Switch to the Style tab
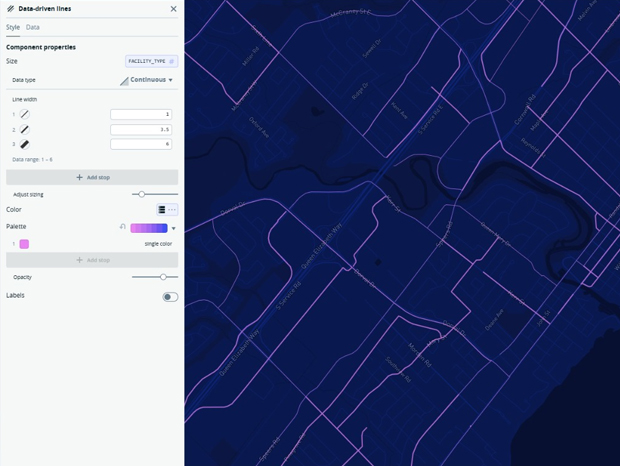620x466 pixels. (x=13, y=27)
